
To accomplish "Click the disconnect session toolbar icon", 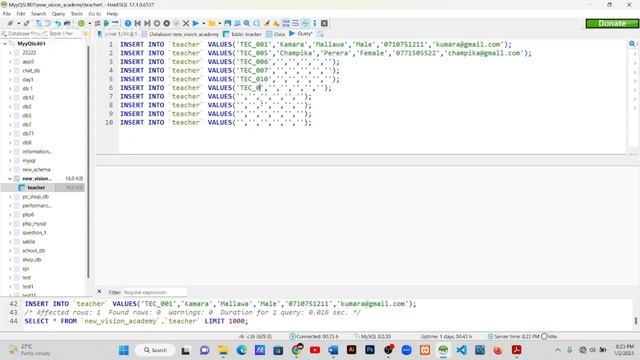I will [27, 23].
